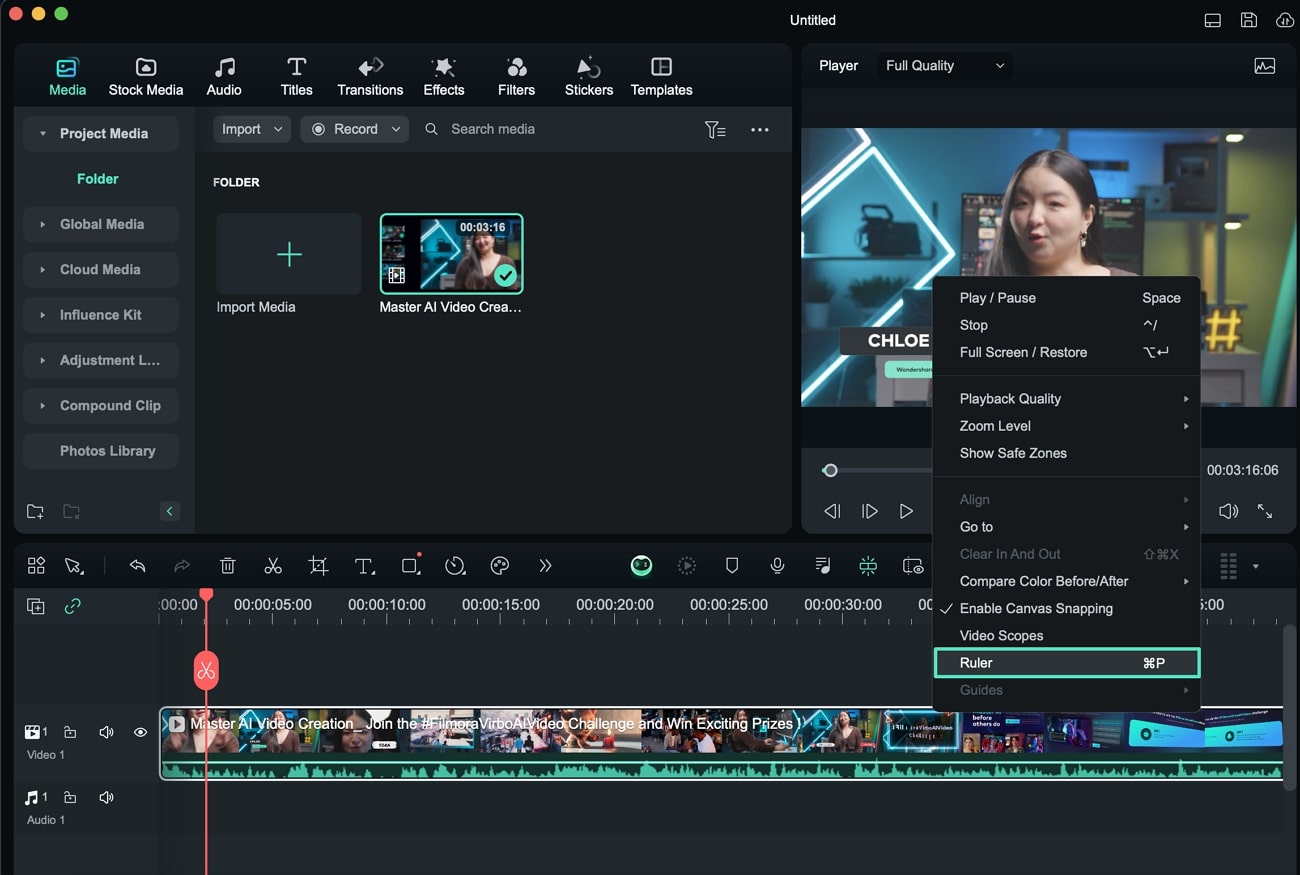Open the color palette tool
This screenshot has width=1300, height=875.
pyautogui.click(x=500, y=566)
